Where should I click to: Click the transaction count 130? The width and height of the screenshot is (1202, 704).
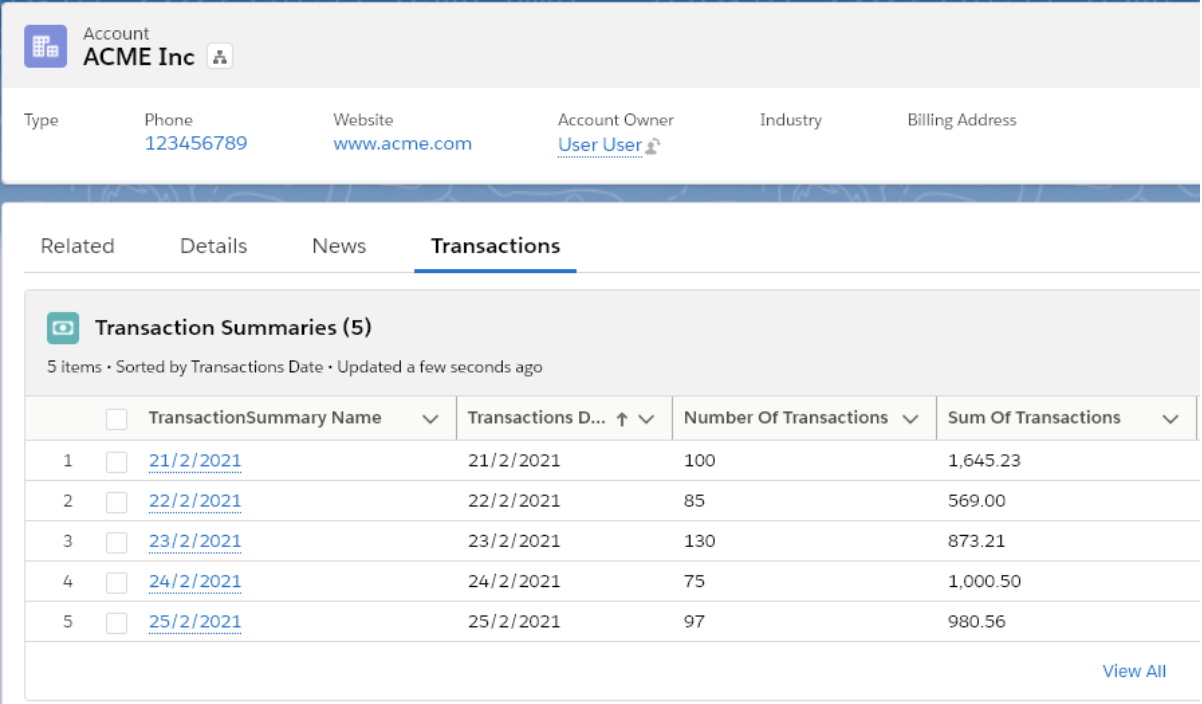coord(700,541)
